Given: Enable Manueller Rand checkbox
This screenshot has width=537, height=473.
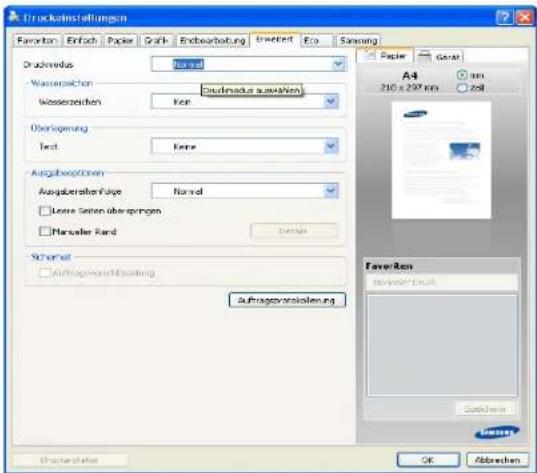Looking at the screenshot, I should point(45,232).
